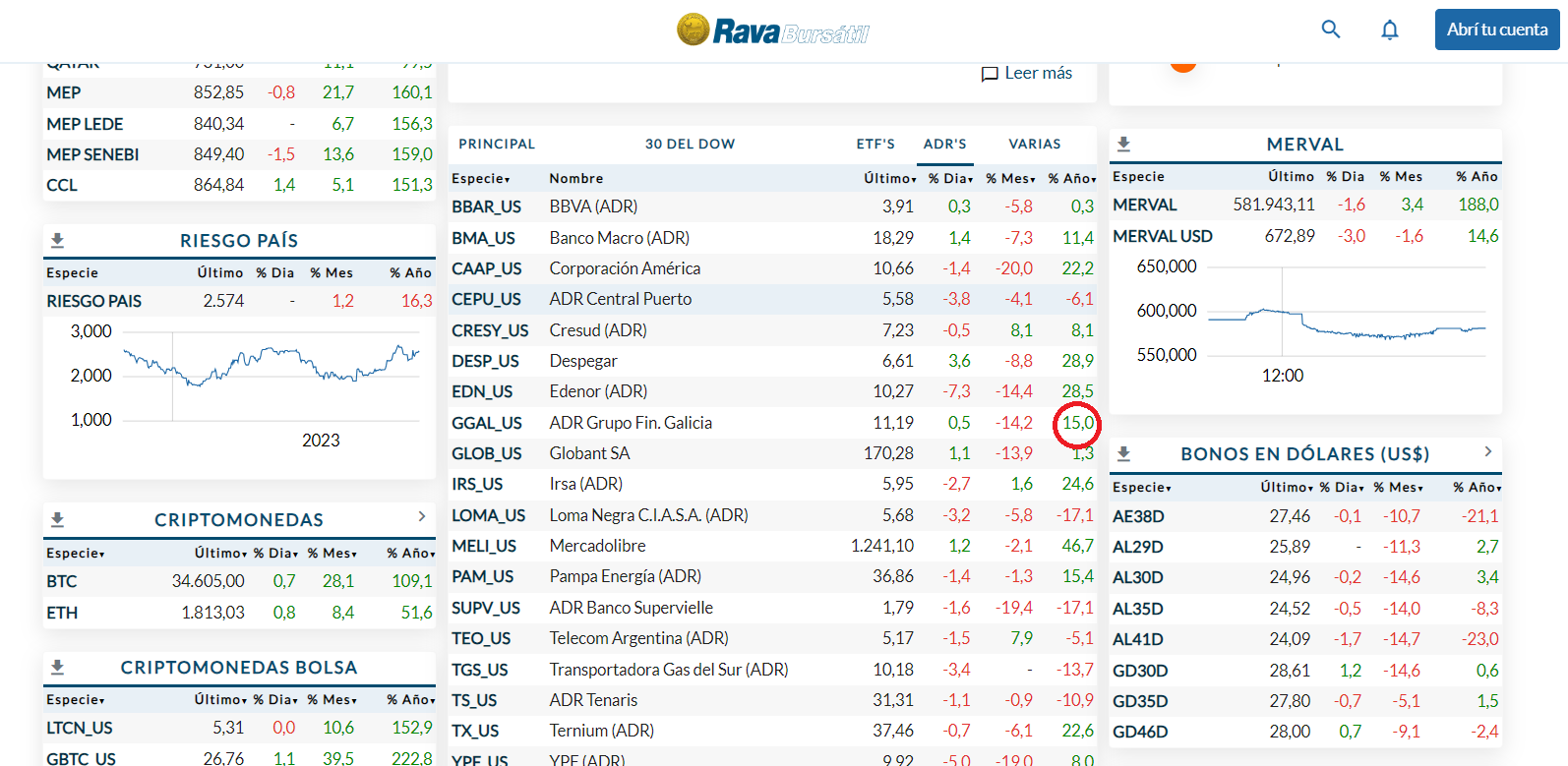Download Merval table icon
The image size is (1568, 766).
[1123, 144]
